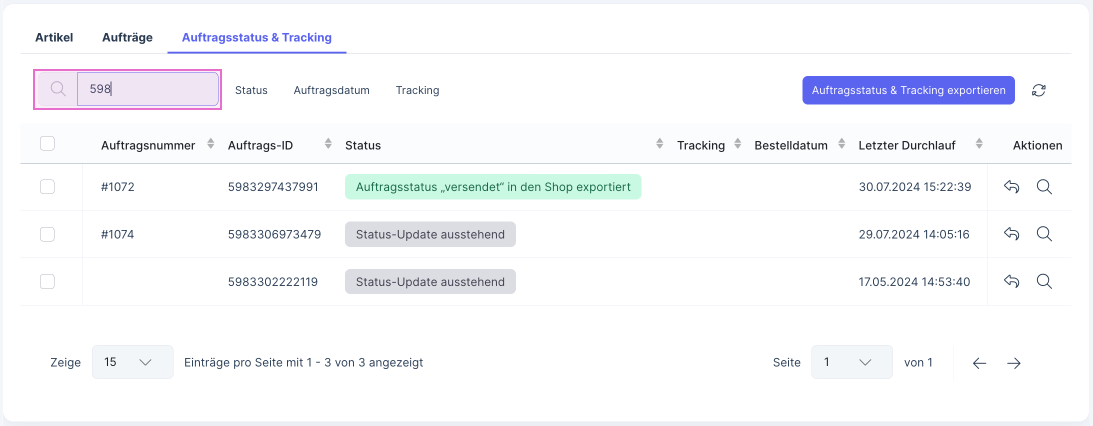Click revert arrow for order ID 5983302222119
1093x426 pixels.
click(1011, 282)
